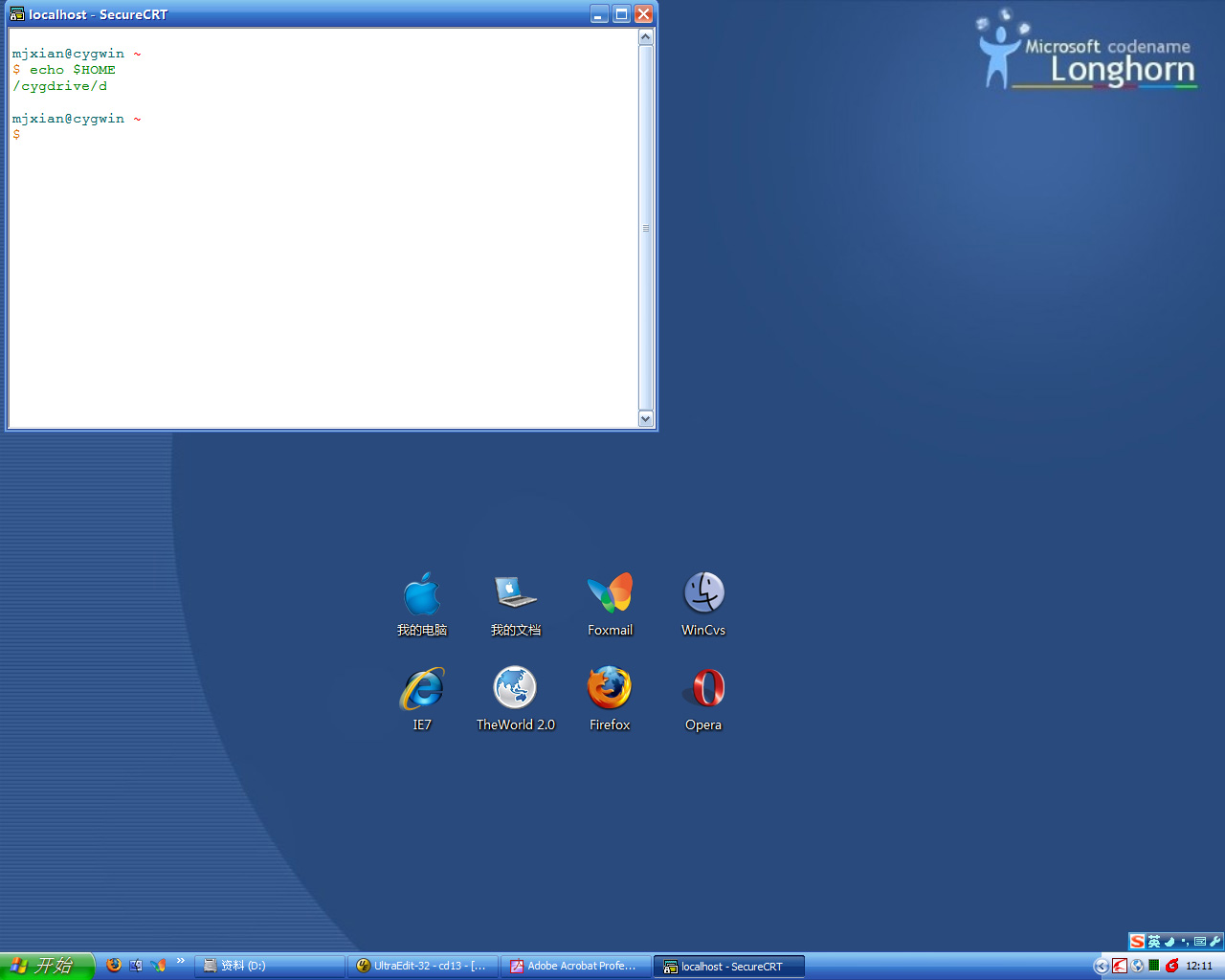The image size is (1225, 980).
Task: Click the second mjxian@cygwin prompt line
Action: 77,119
